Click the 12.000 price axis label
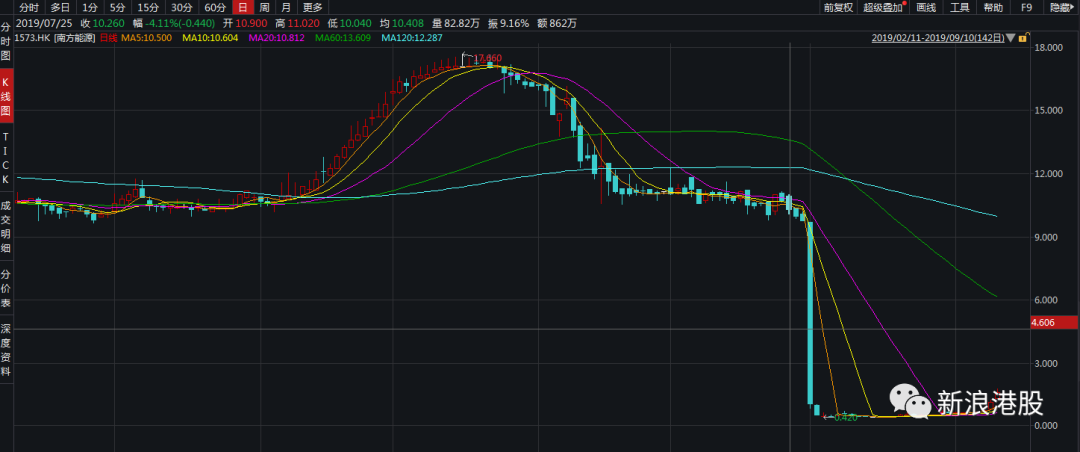1080x452 pixels. point(1046,174)
